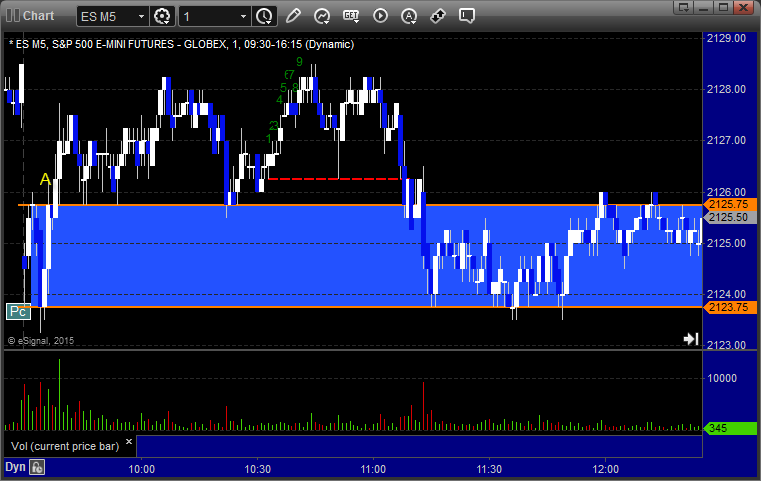
Task: Click the 12:00 time axis label
Action: [x=606, y=469]
